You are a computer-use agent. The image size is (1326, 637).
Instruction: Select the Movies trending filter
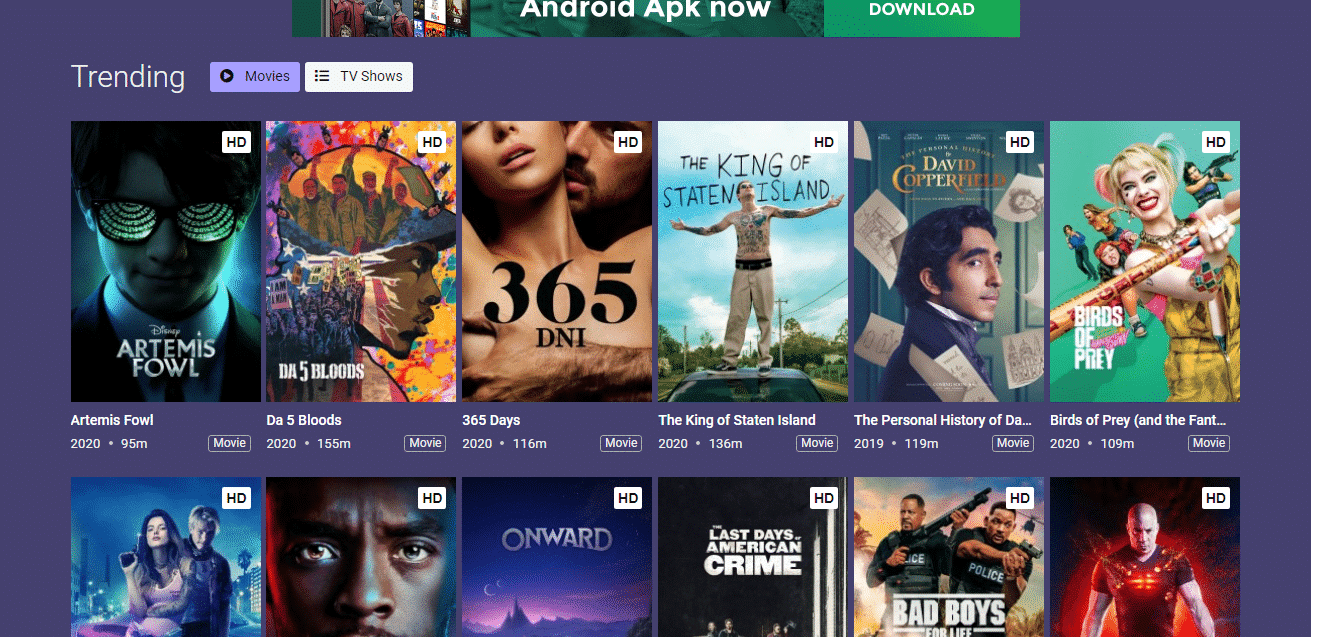(x=254, y=76)
